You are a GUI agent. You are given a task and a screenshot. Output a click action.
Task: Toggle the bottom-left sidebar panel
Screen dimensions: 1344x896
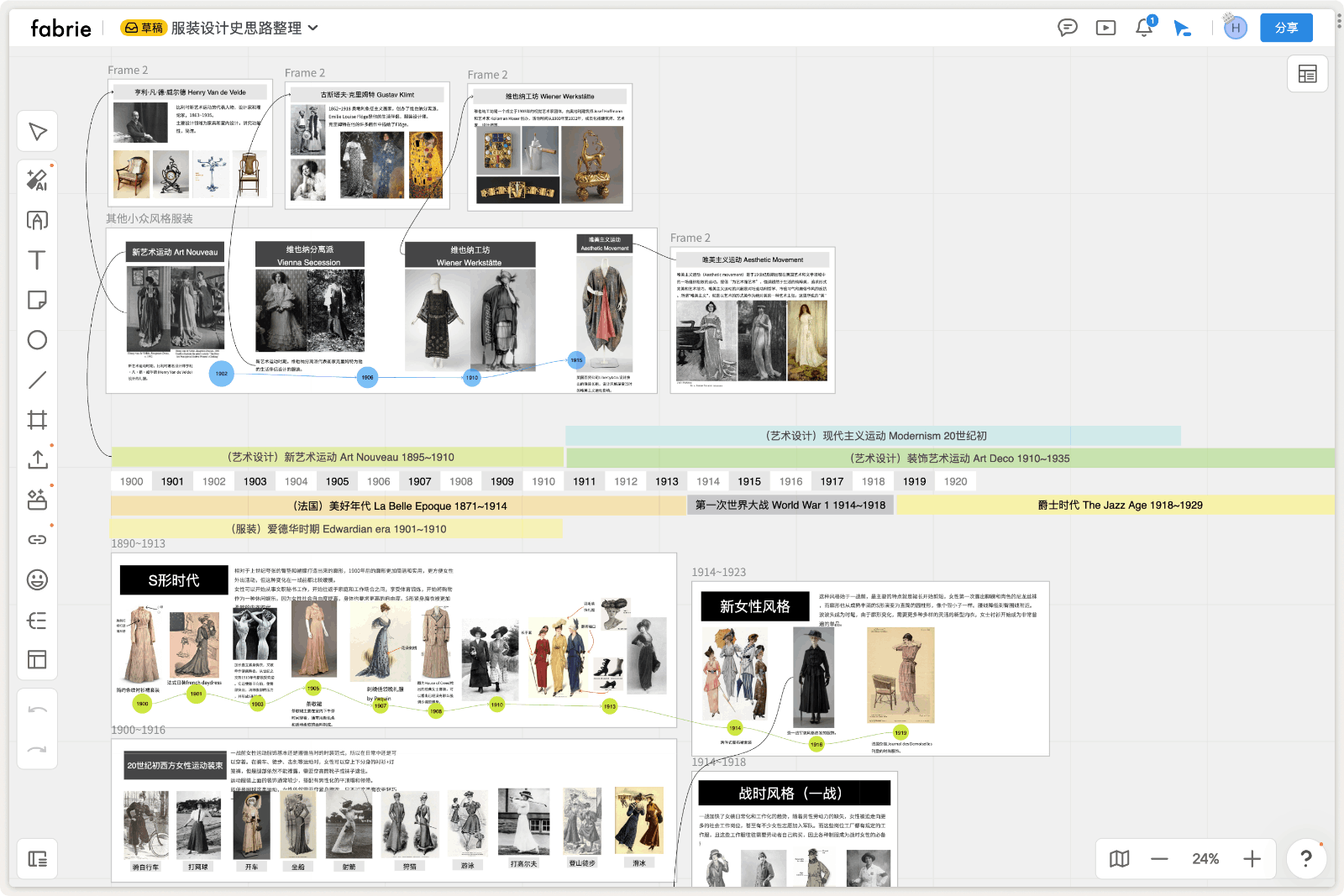[x=37, y=858]
